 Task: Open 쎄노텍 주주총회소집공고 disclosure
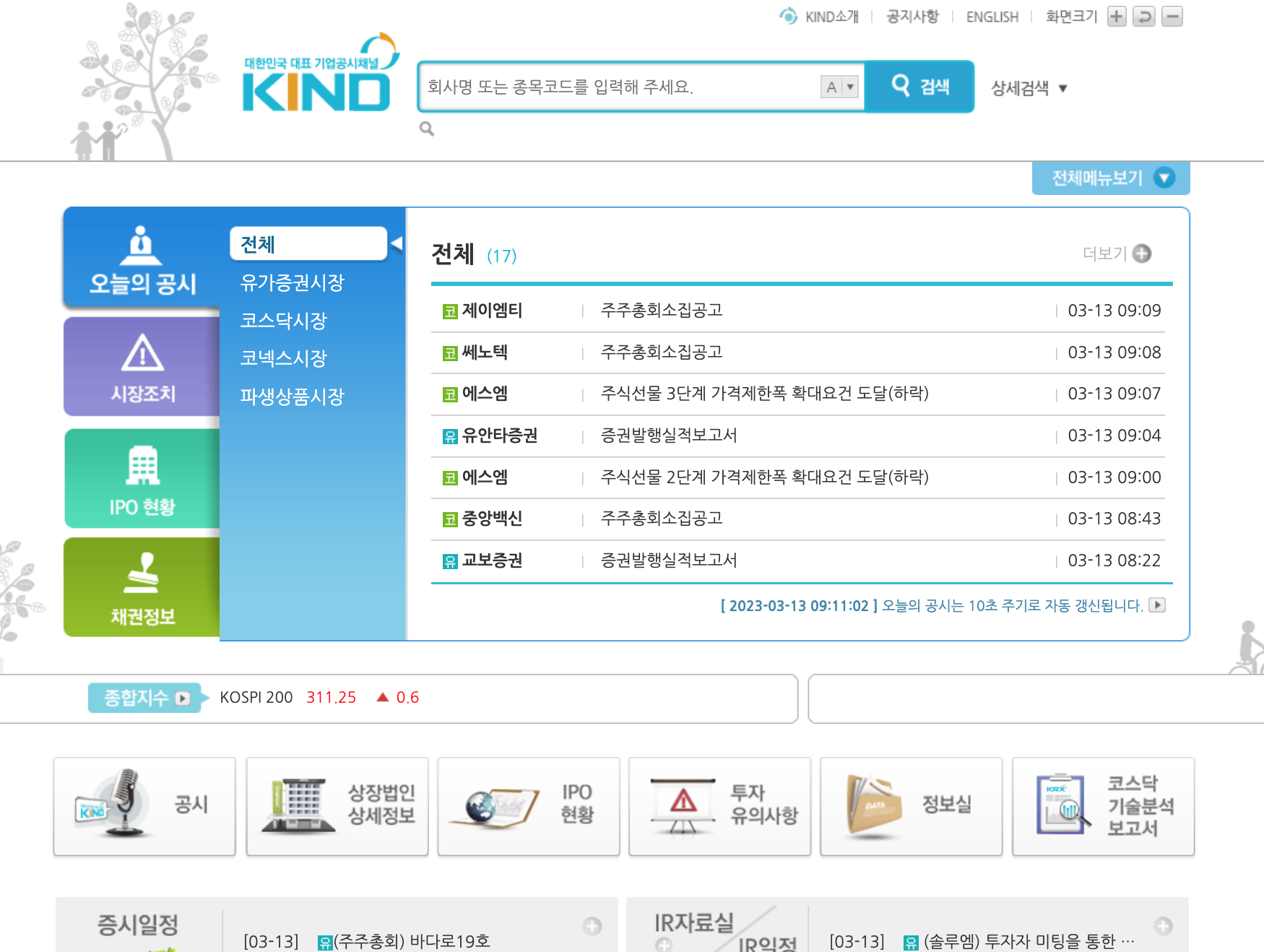662,352
